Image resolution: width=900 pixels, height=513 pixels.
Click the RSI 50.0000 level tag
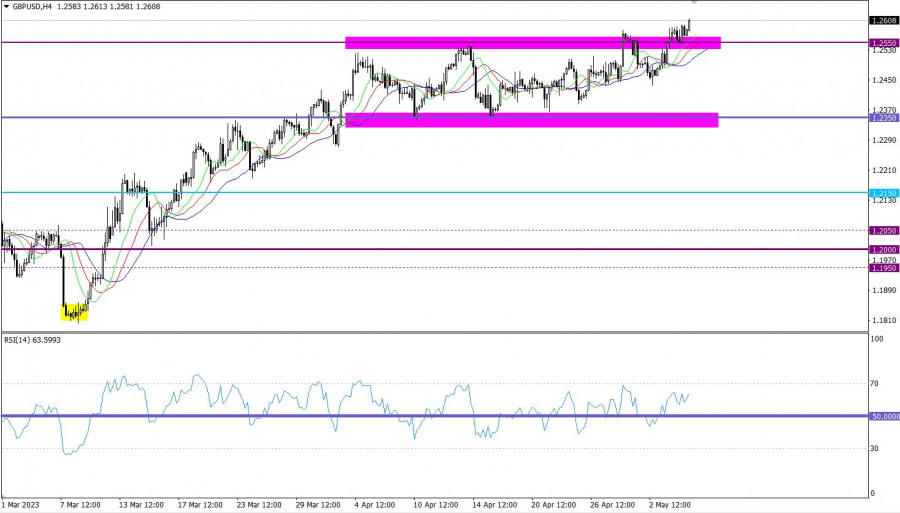883,416
